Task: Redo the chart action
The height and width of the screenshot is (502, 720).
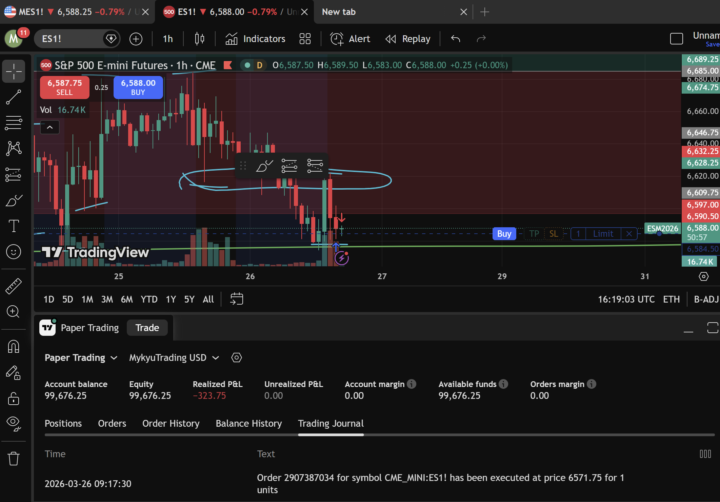Action: (481, 39)
